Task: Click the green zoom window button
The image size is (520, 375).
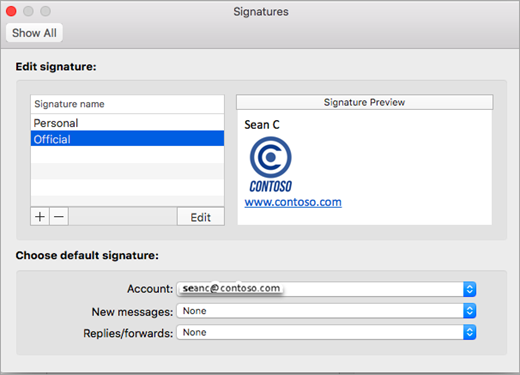Action: [x=46, y=11]
